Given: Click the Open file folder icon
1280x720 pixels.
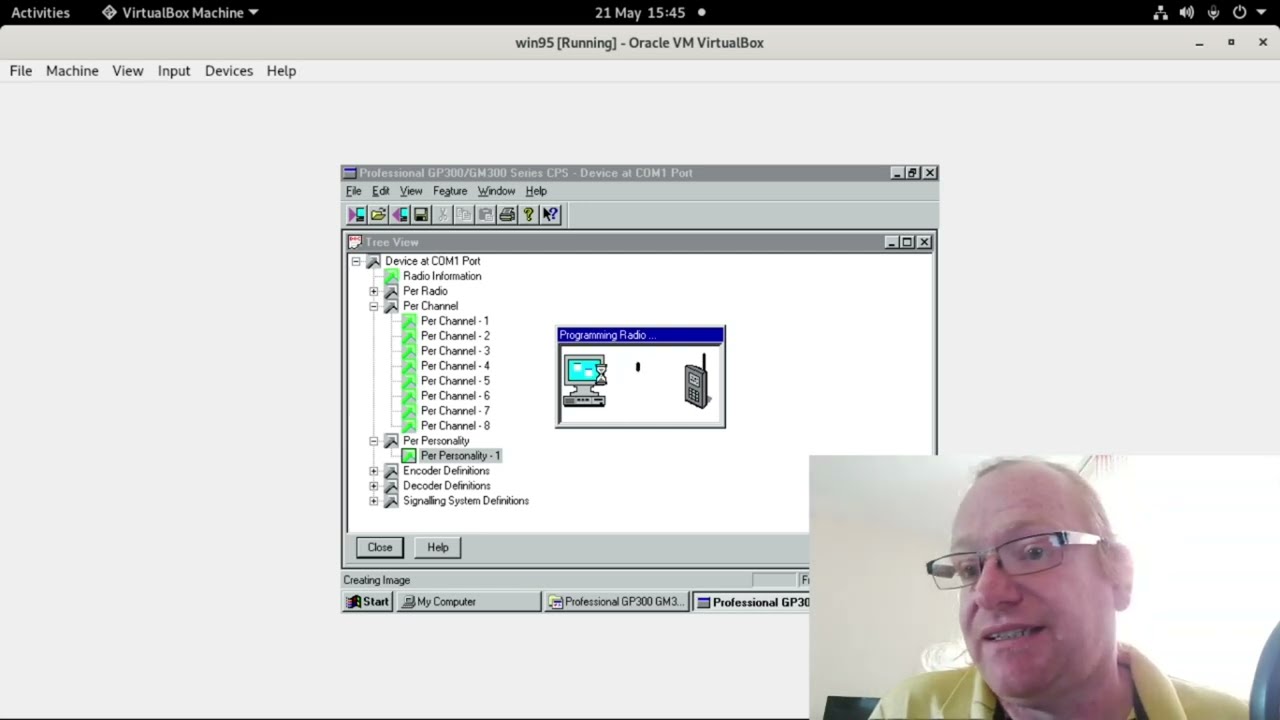Looking at the screenshot, I should (x=378, y=214).
